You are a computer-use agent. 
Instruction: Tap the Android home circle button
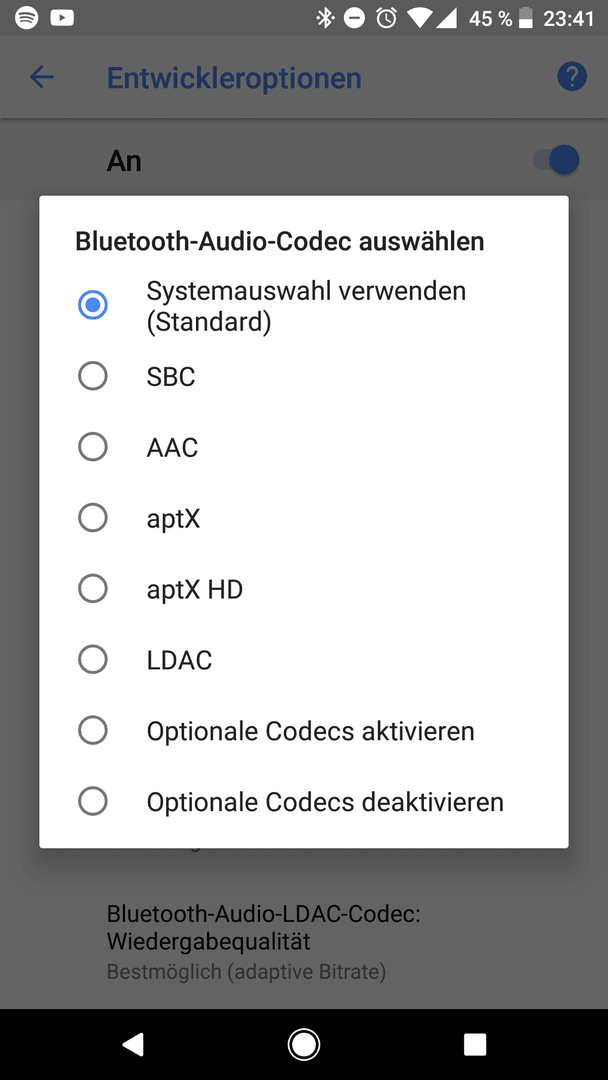pos(304,1044)
